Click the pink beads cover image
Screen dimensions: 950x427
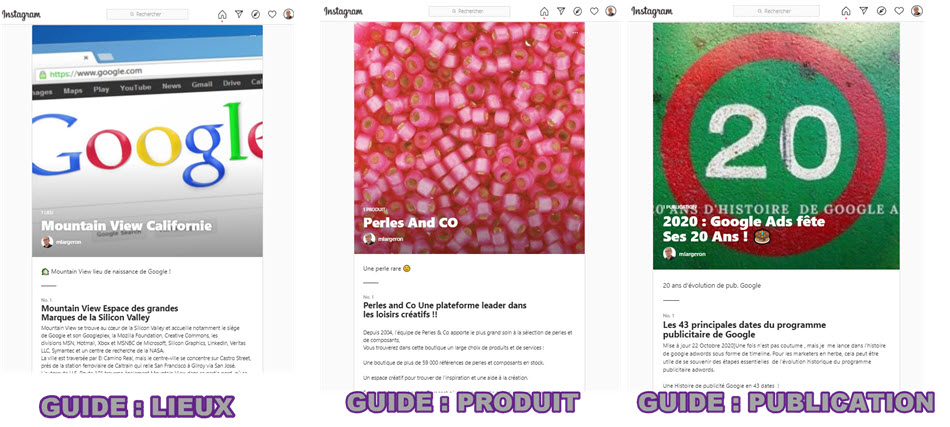click(x=470, y=138)
